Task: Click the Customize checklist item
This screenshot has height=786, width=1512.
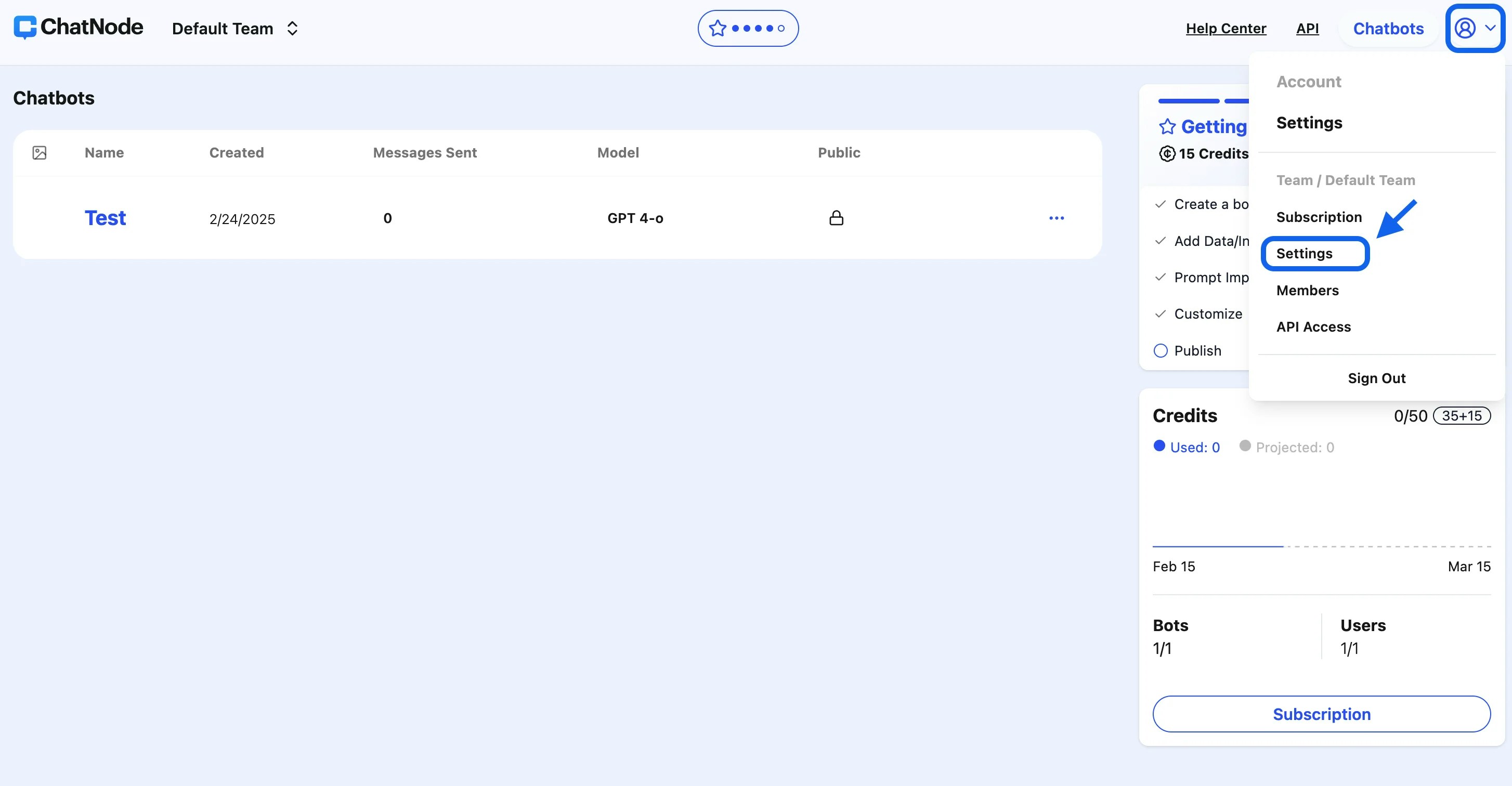Action: tap(1198, 313)
